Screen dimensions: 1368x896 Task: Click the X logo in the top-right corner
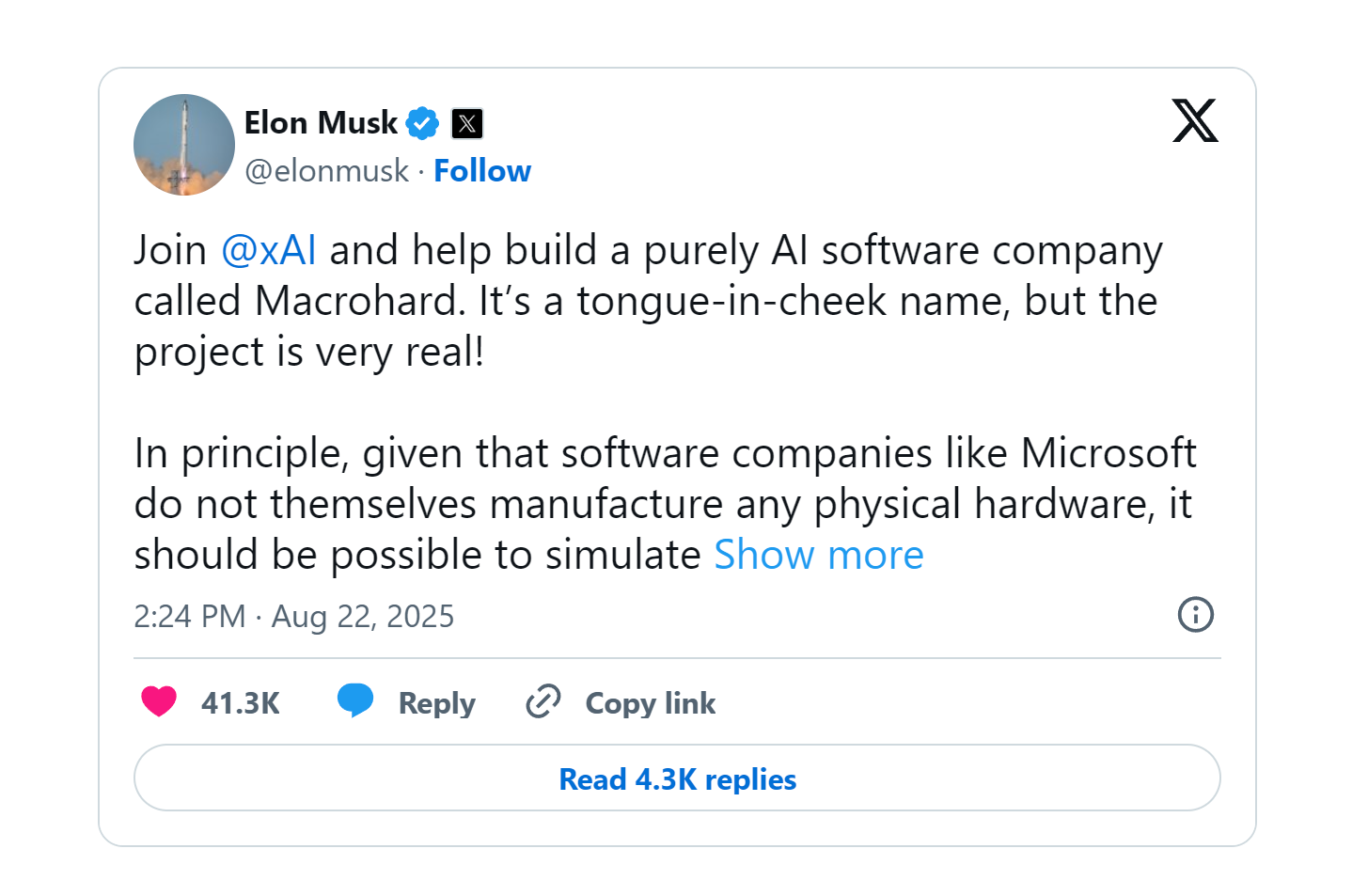point(1195,120)
